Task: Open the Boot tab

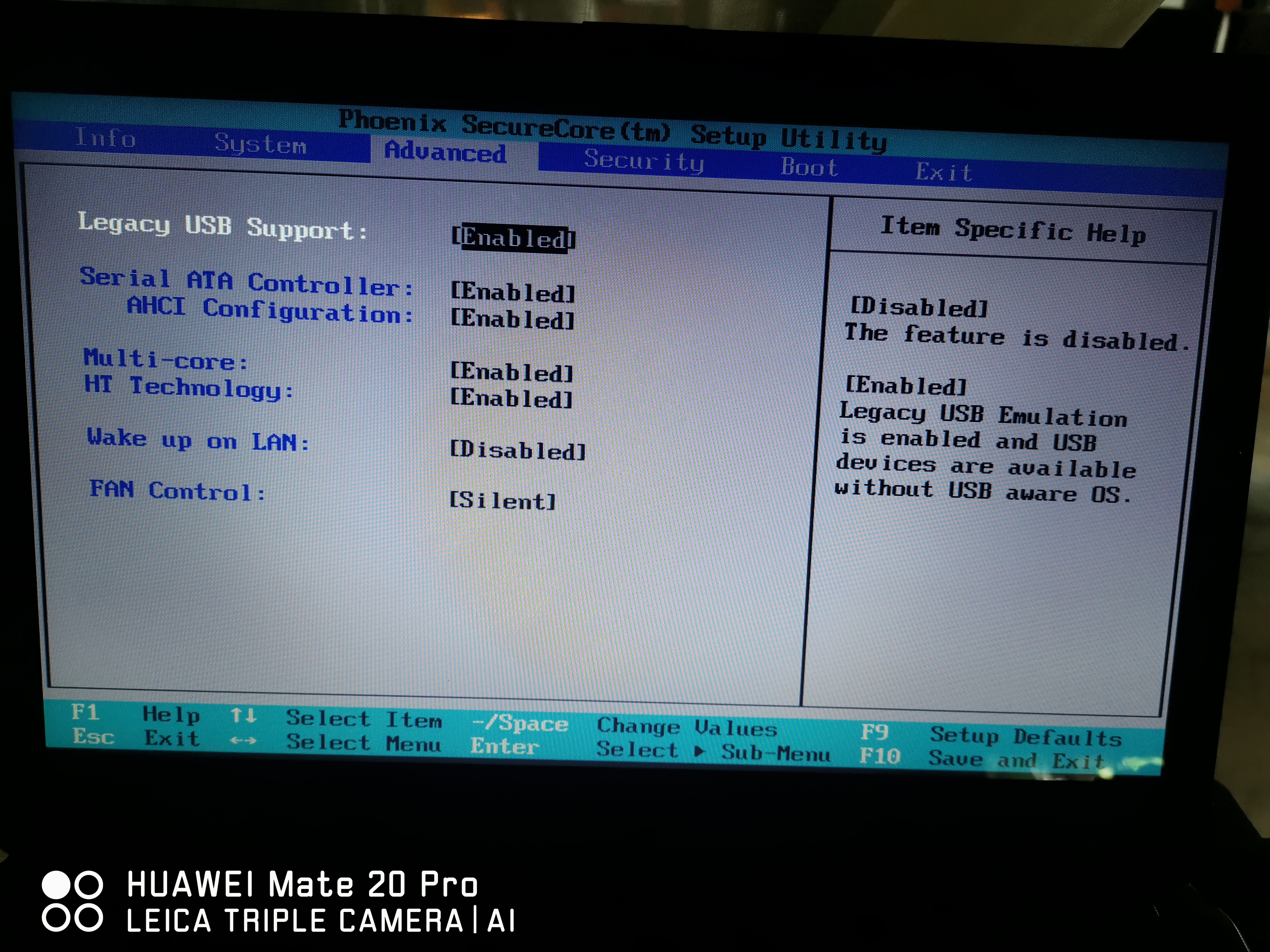Action: coord(809,167)
